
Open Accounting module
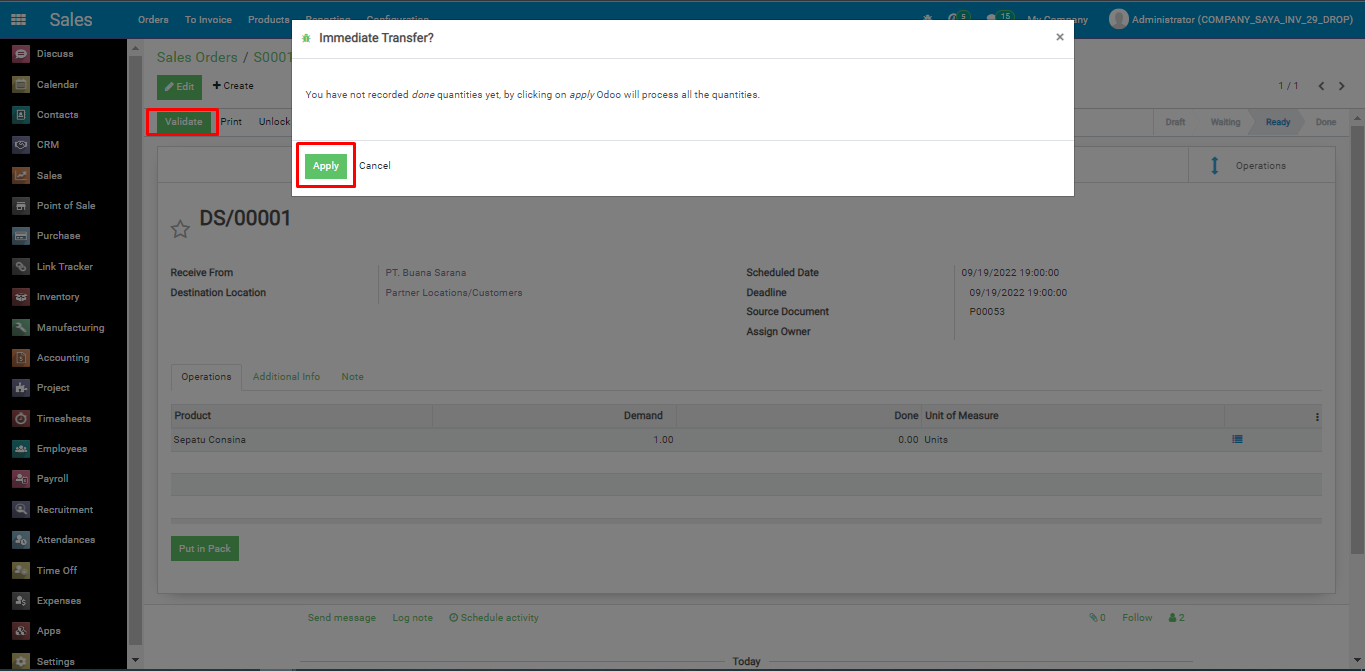pyautogui.click(x=62, y=358)
